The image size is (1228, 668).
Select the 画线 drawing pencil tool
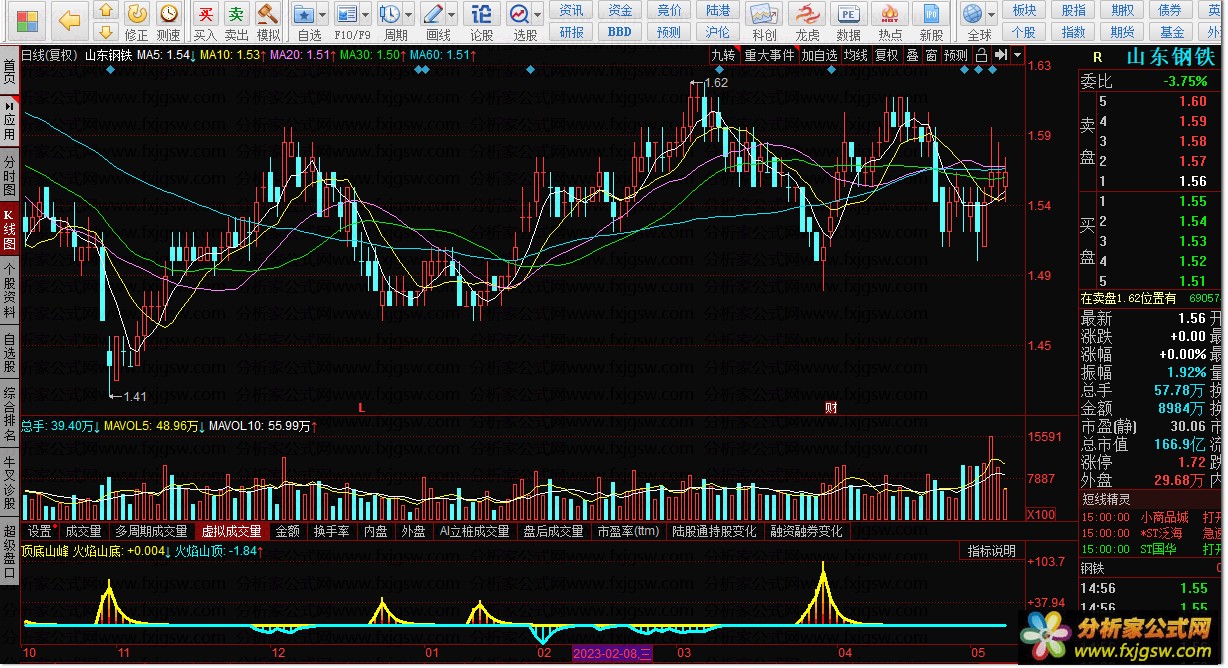(x=432, y=14)
